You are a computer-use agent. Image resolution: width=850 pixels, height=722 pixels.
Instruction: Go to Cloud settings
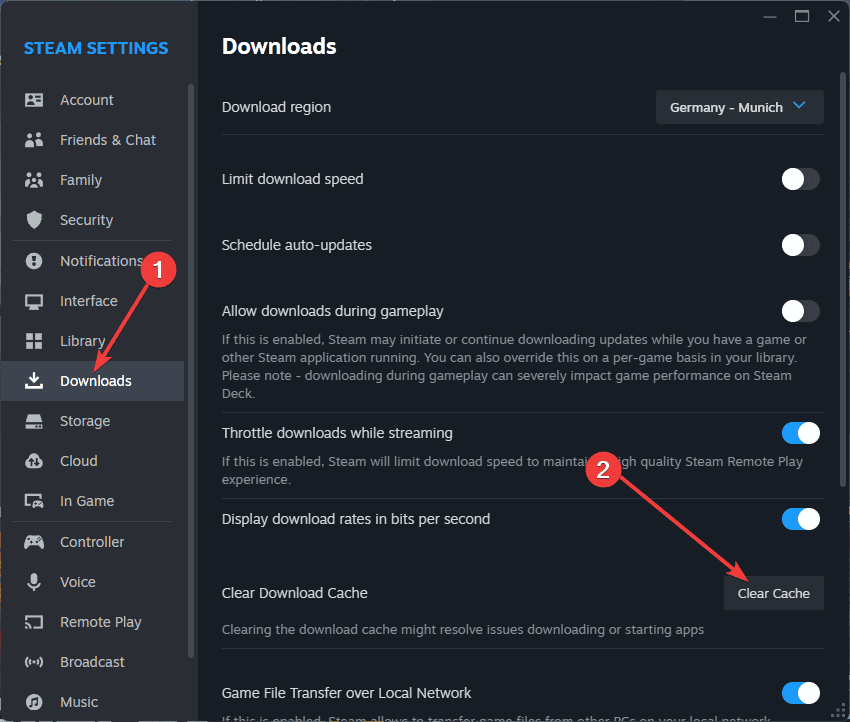point(93,461)
